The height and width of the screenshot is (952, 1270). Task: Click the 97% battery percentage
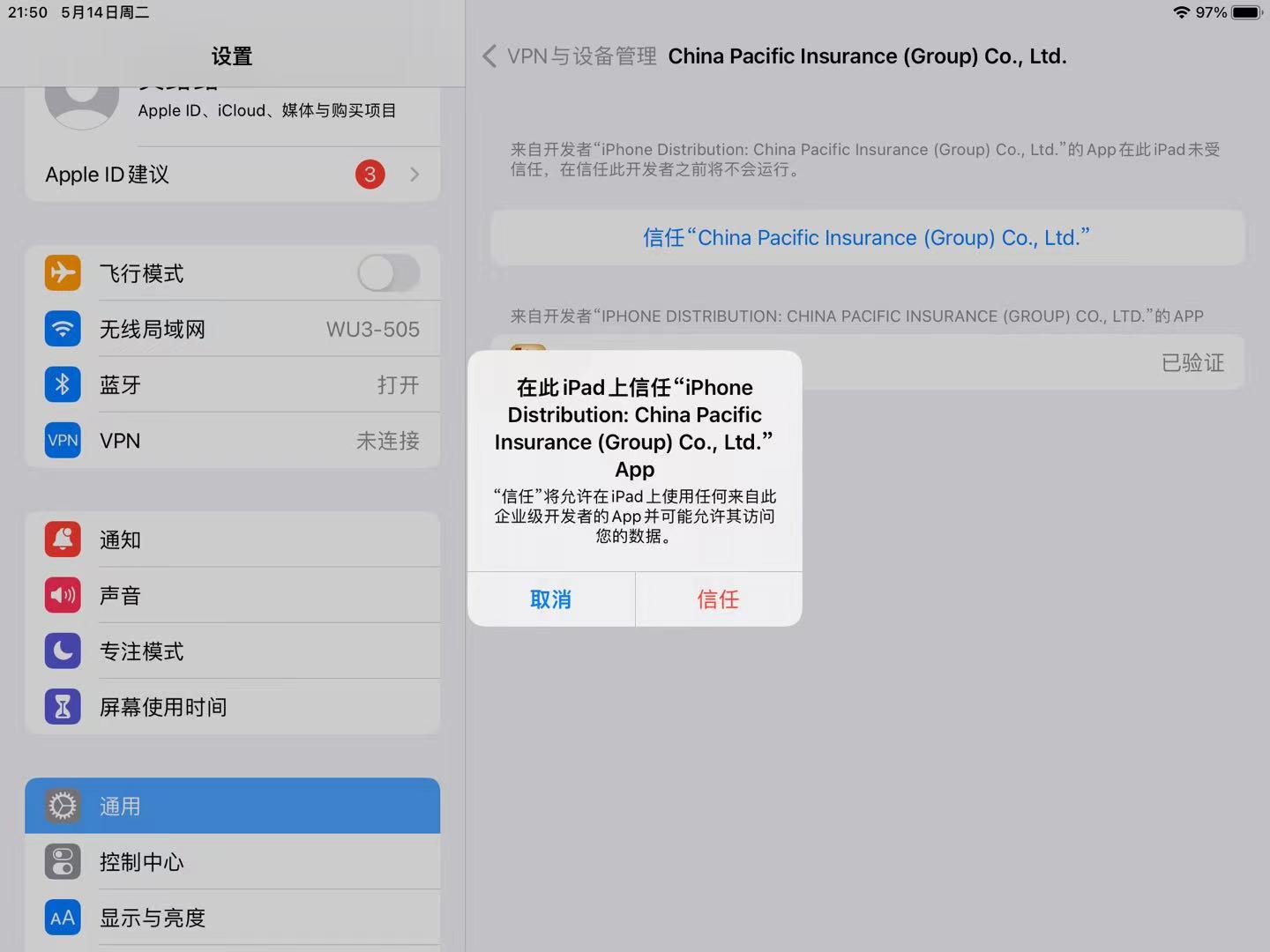1211,12
